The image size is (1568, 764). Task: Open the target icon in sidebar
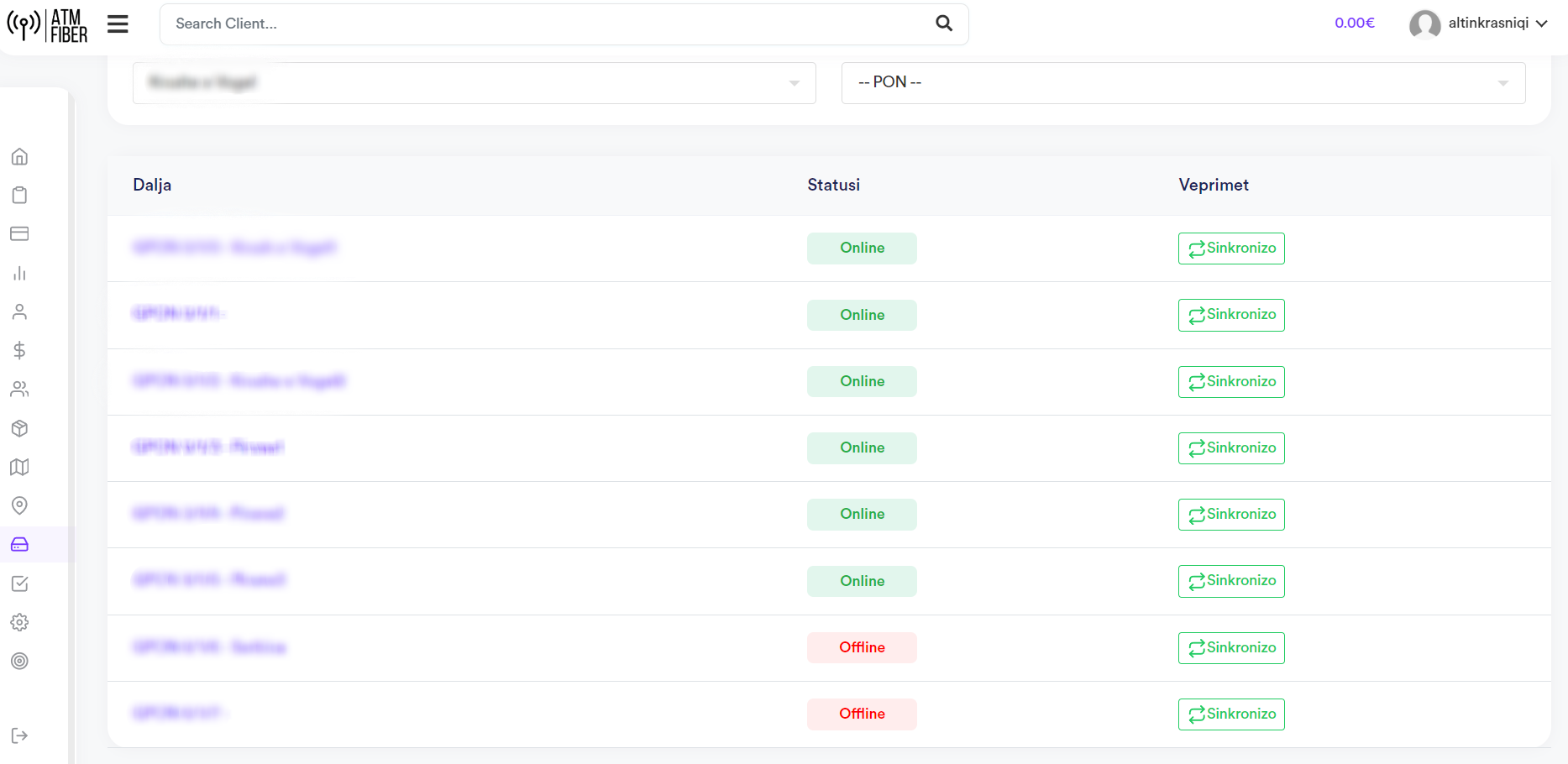[x=19, y=661]
